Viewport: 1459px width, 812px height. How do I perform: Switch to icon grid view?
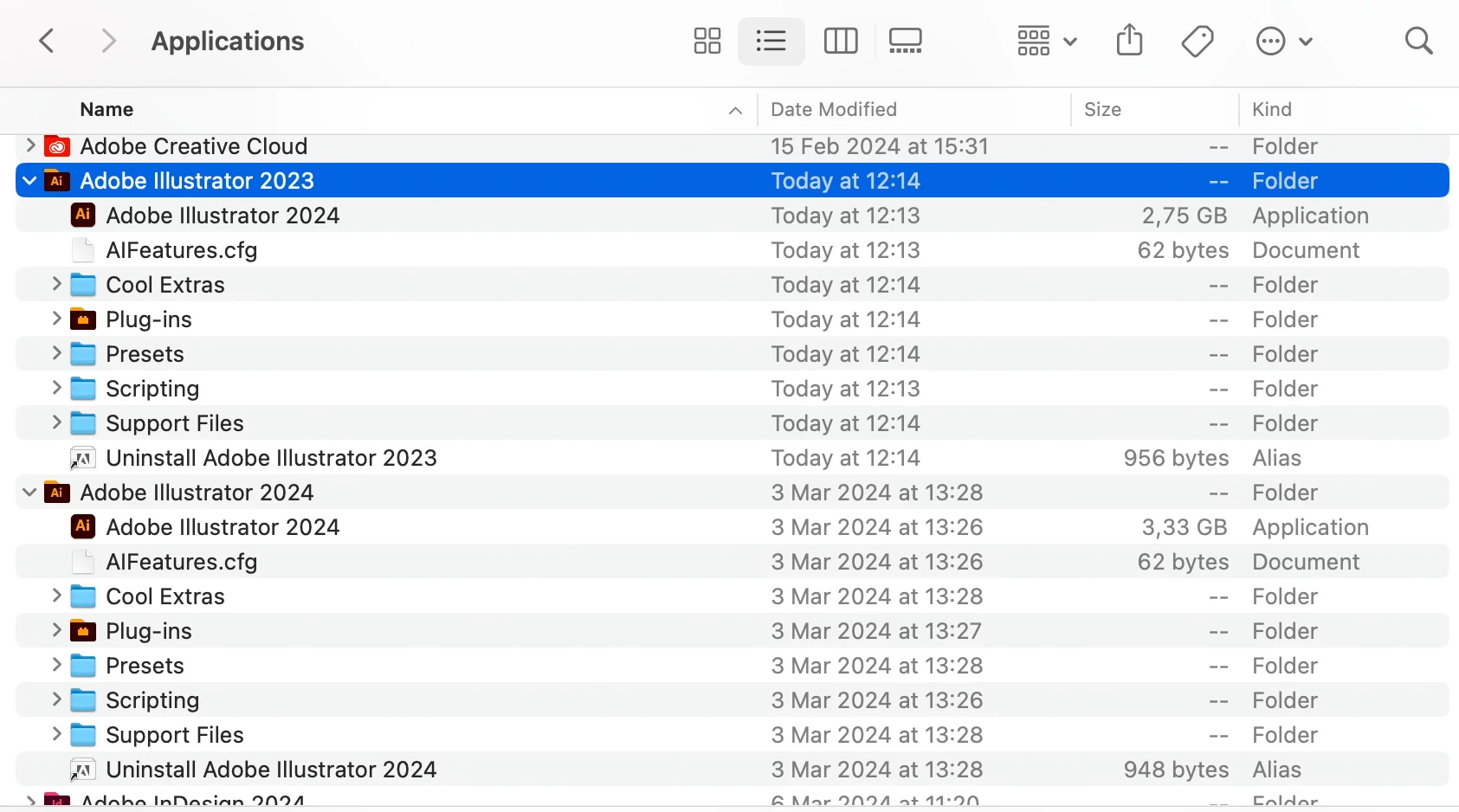(x=707, y=41)
